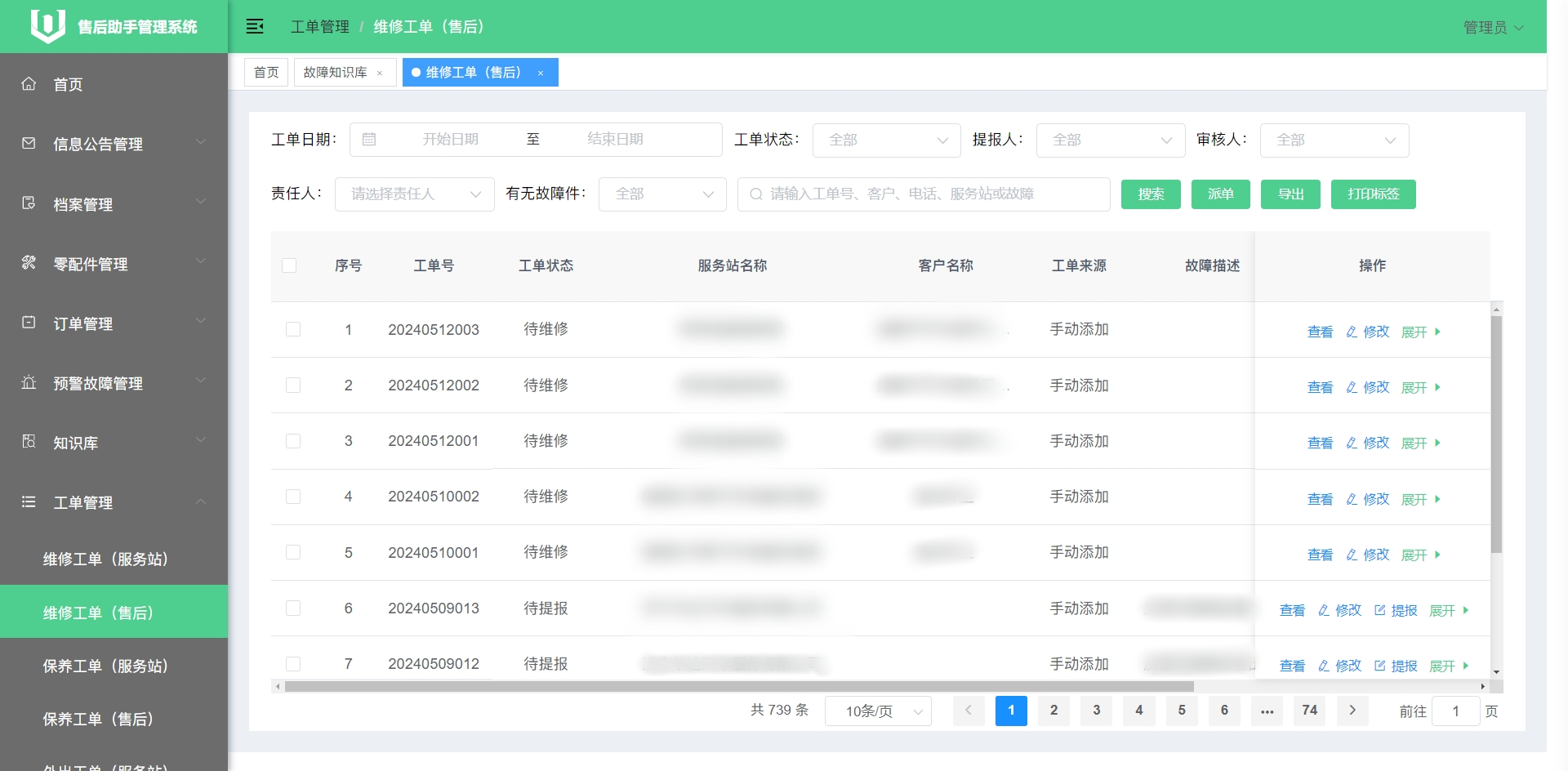Click pencil 修改 for order 20240512002
The height and width of the screenshot is (771, 1568).
pos(1368,387)
